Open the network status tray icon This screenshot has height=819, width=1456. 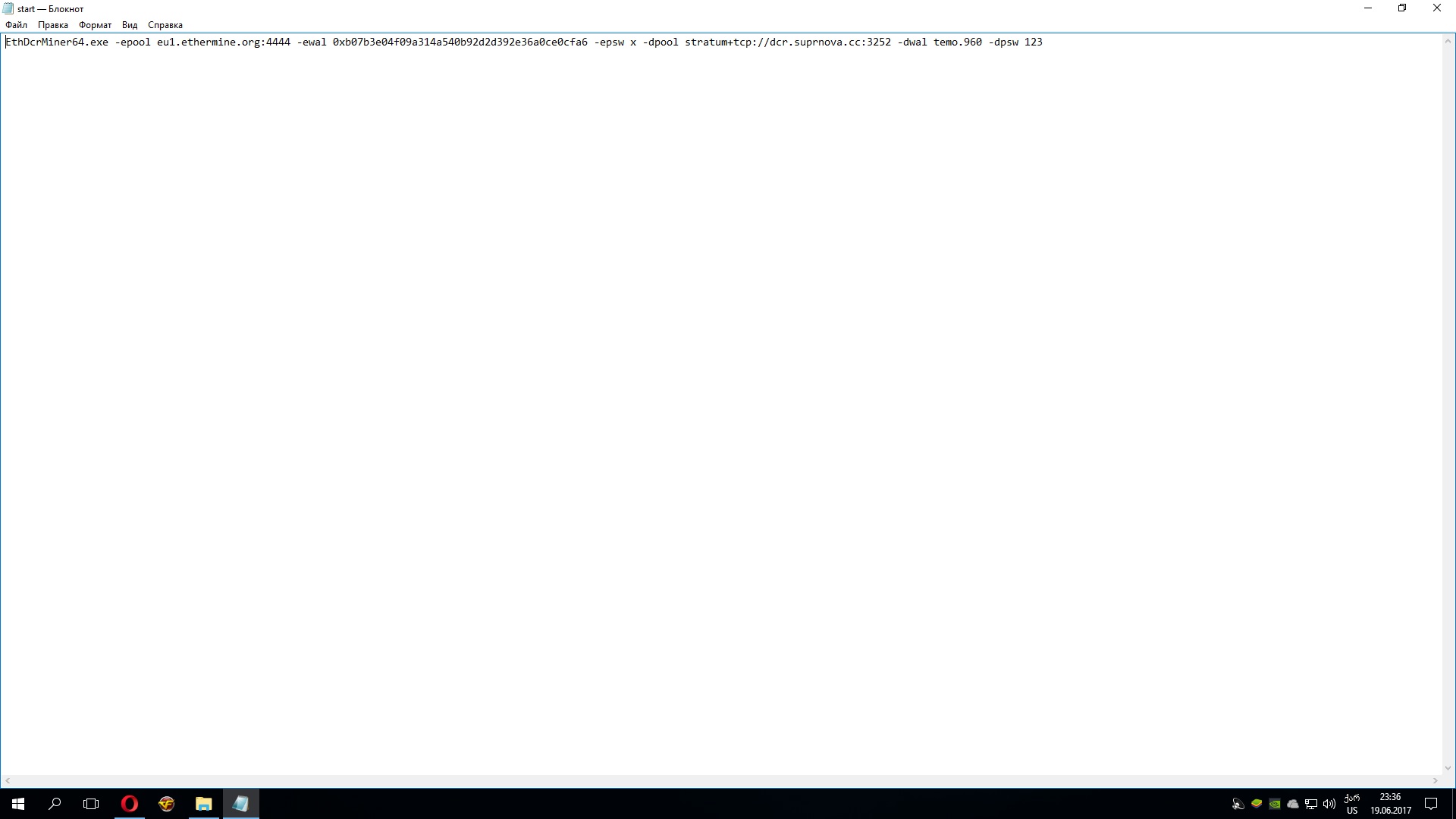tap(1311, 804)
